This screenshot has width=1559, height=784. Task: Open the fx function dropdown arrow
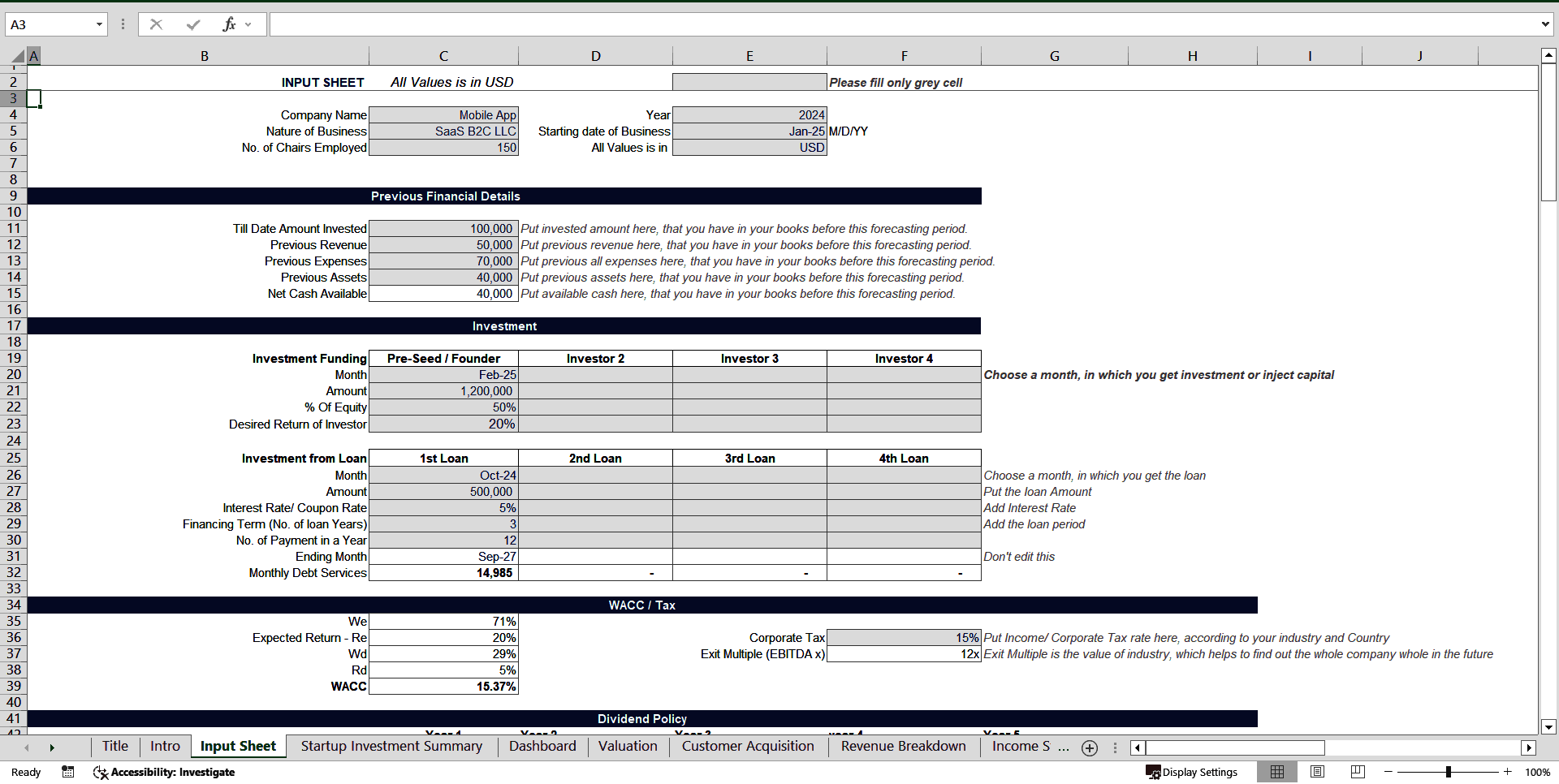pos(248,24)
